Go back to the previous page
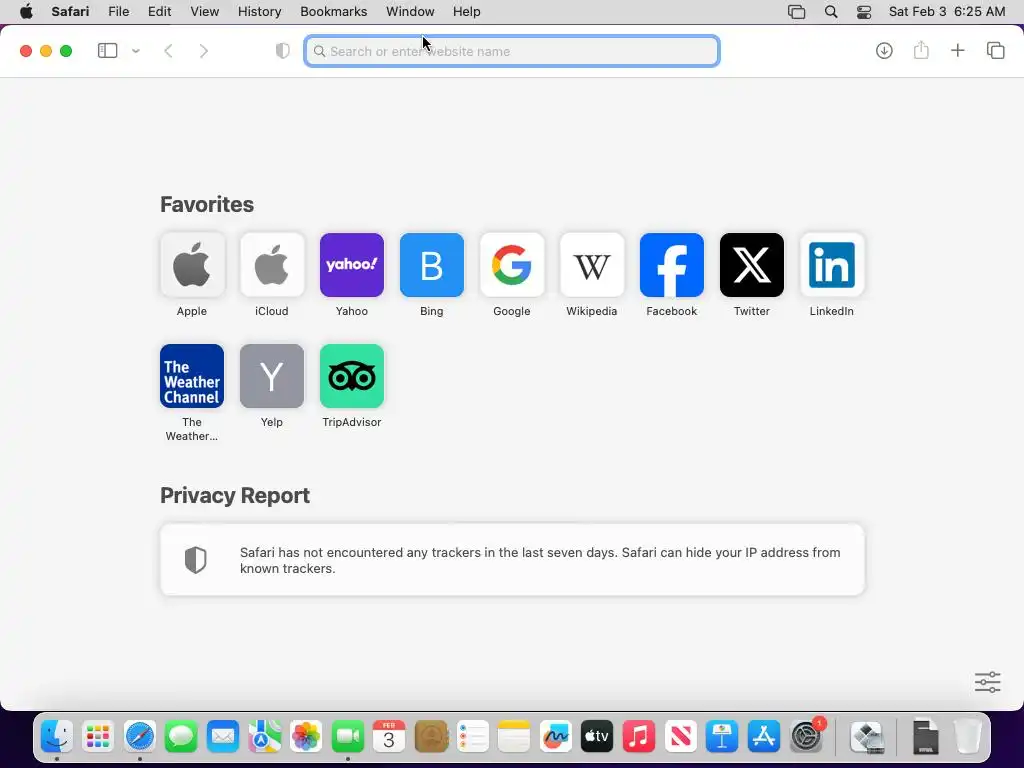The image size is (1024, 768). coord(168,51)
